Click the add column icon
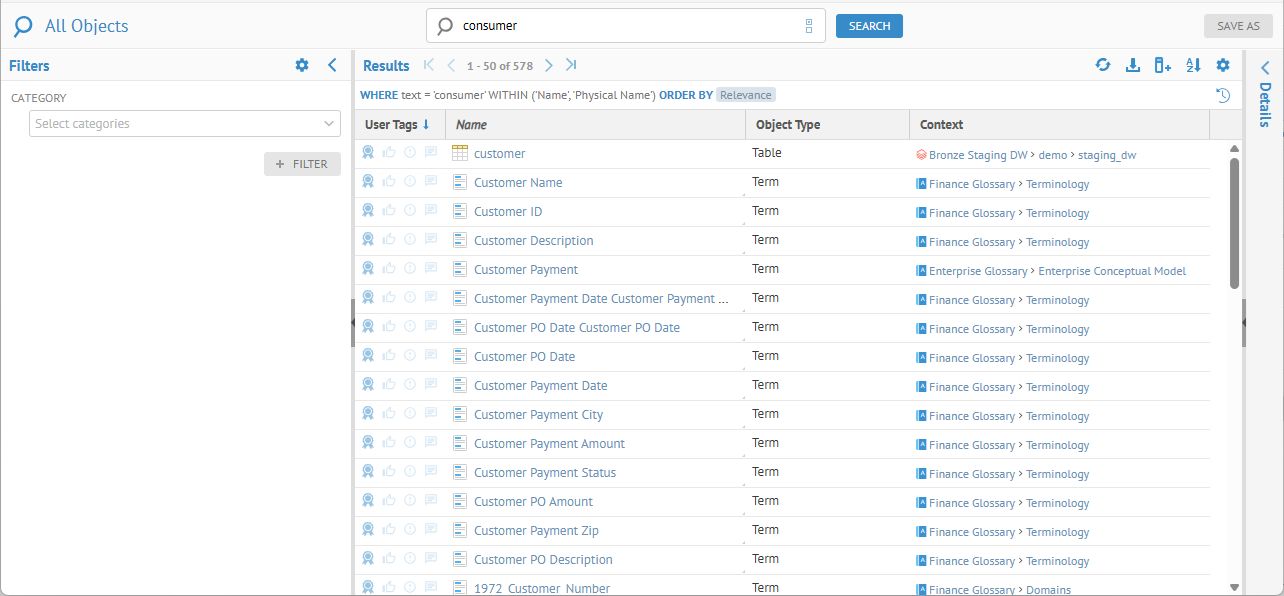 [x=1162, y=65]
